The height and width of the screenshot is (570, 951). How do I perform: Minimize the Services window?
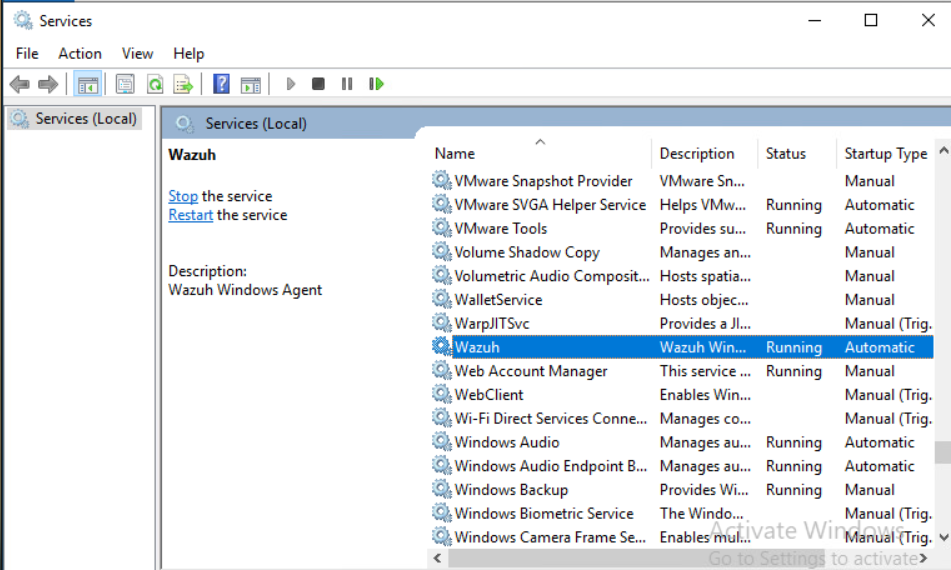(x=815, y=20)
